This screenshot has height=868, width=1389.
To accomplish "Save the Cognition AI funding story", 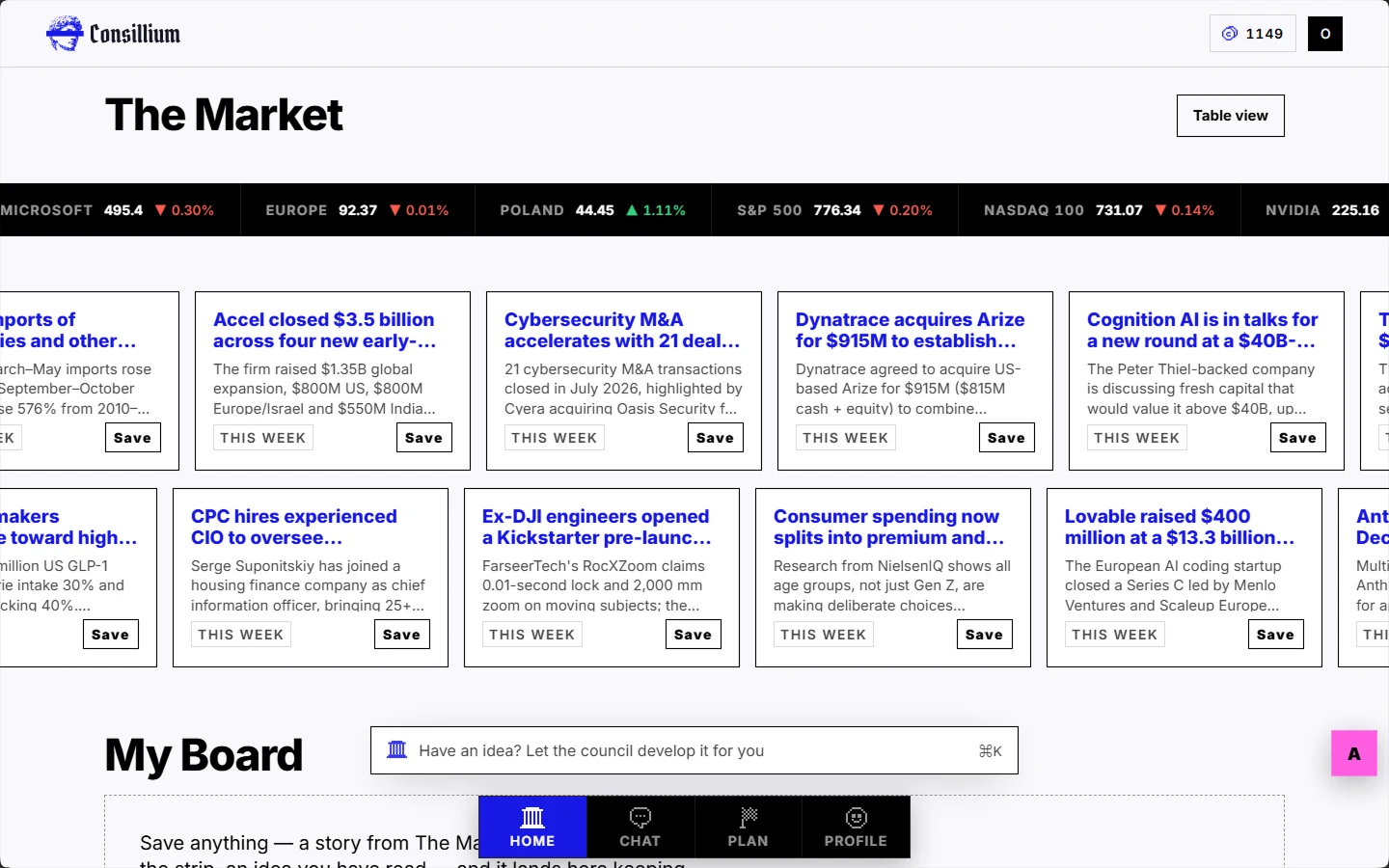I will pos(1297,438).
